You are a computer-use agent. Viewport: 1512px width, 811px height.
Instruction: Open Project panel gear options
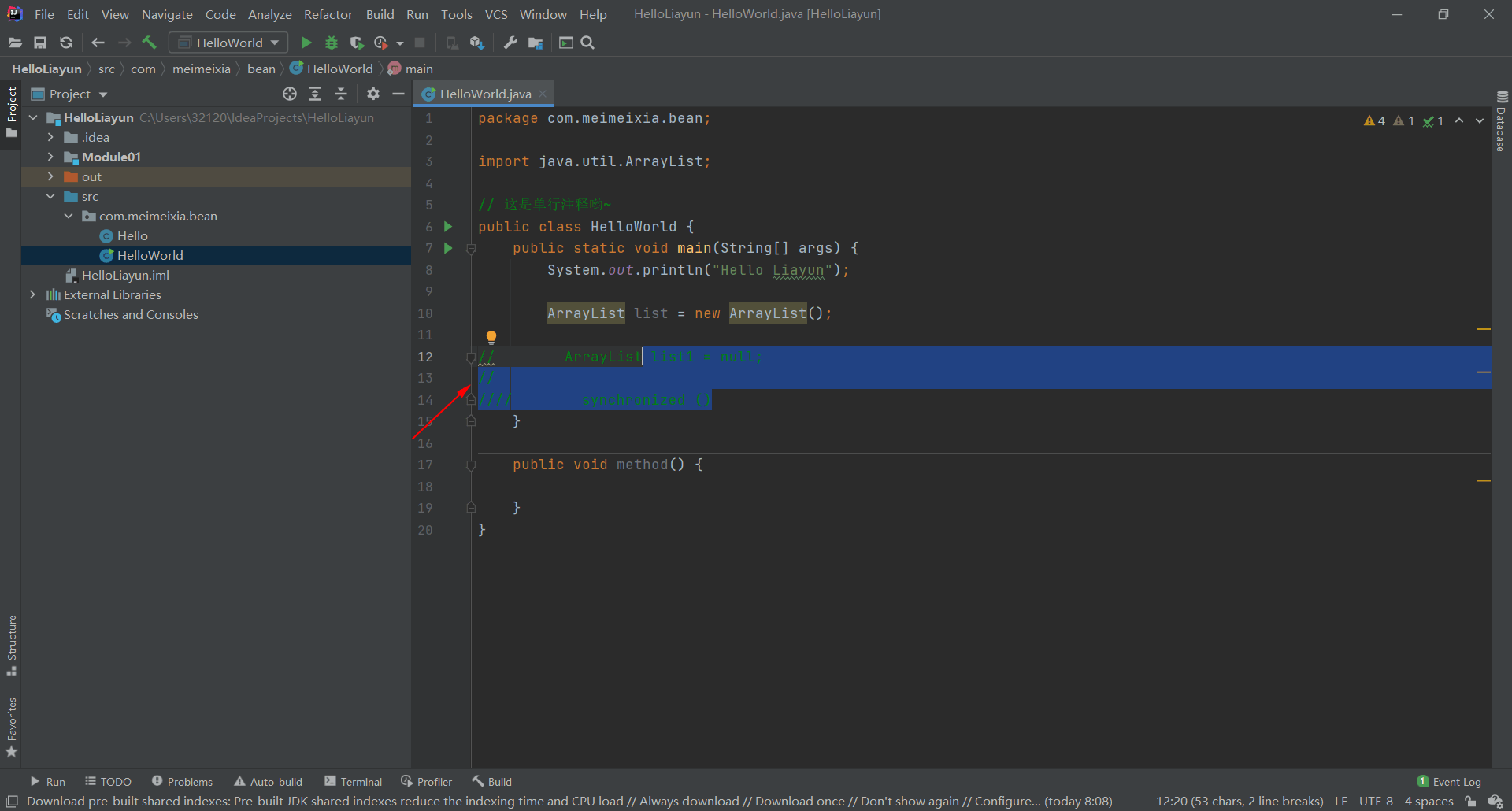coord(373,94)
